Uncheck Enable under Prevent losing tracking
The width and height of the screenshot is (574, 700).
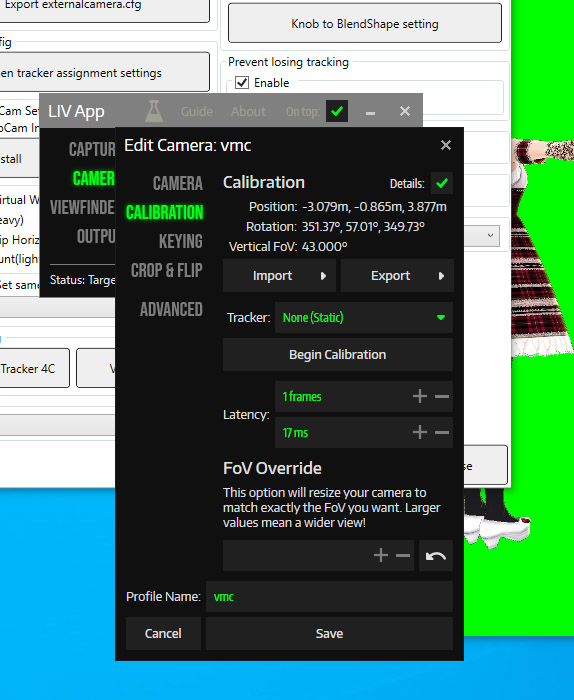pos(242,83)
